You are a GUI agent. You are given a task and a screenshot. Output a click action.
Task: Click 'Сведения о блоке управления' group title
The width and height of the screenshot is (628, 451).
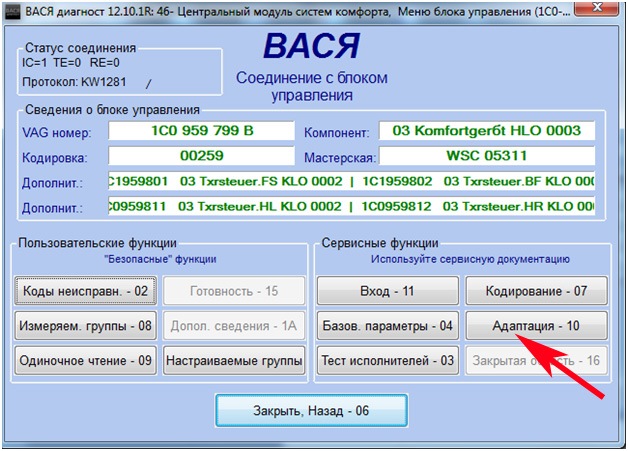pos(112,110)
